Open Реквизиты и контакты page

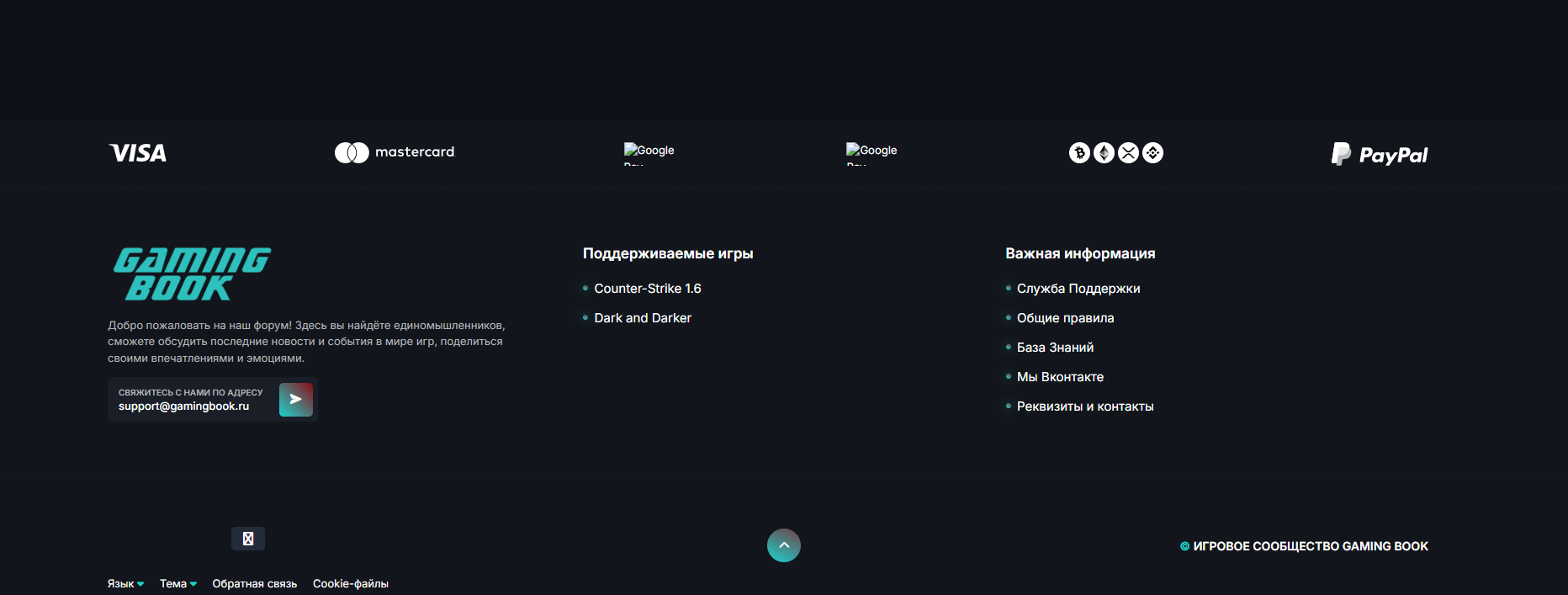click(1084, 406)
